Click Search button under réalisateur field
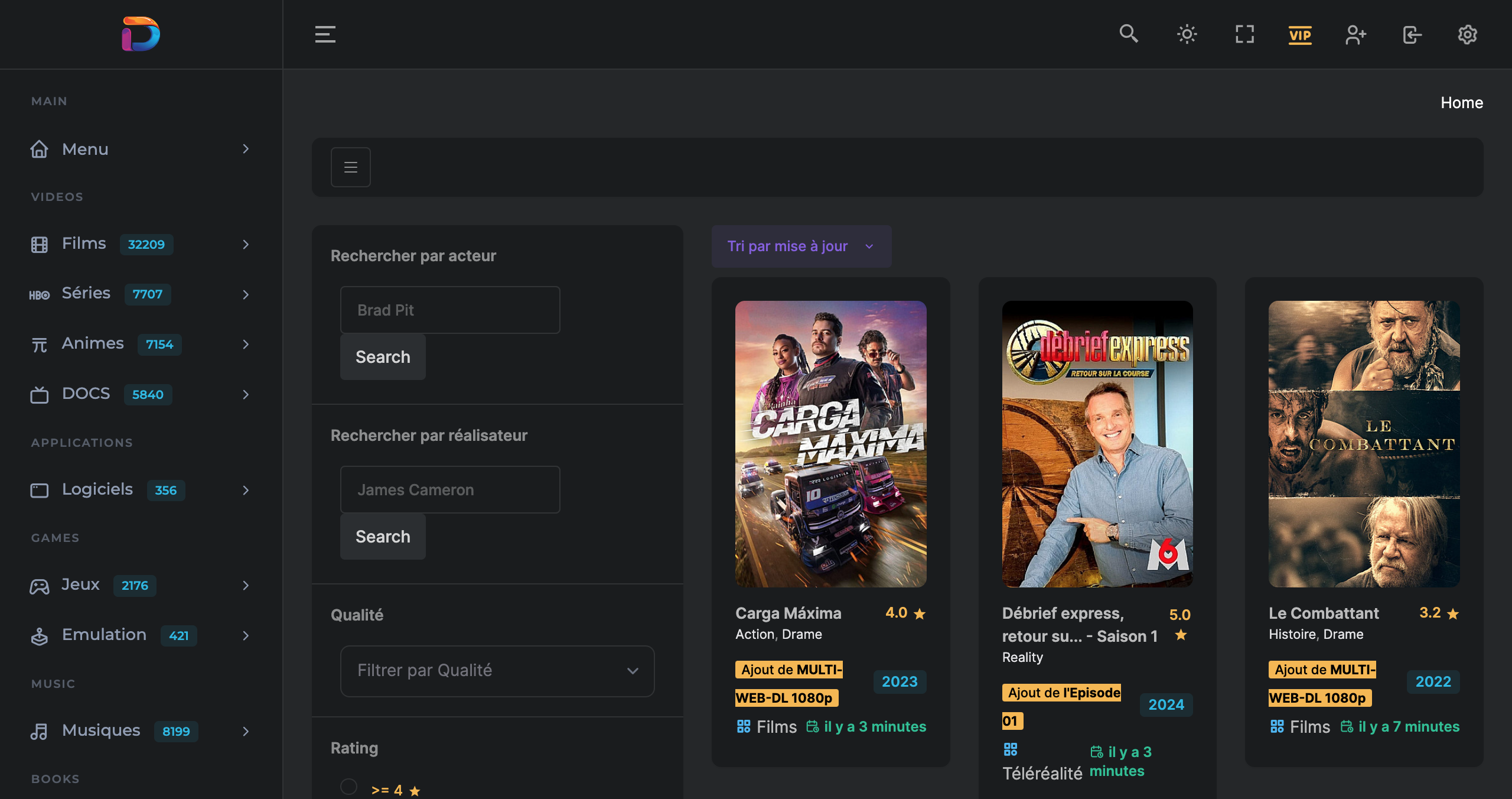This screenshot has width=1512, height=799. tap(382, 537)
